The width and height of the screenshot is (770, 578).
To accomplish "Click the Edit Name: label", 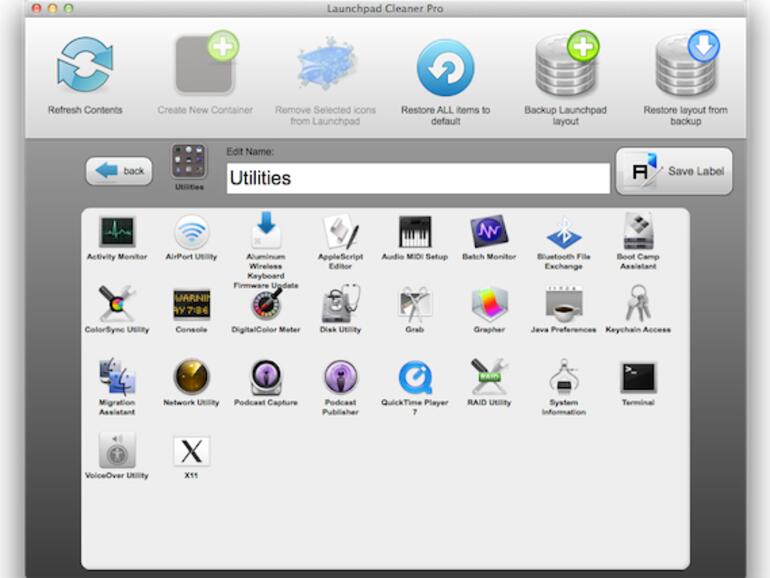I will coord(250,152).
